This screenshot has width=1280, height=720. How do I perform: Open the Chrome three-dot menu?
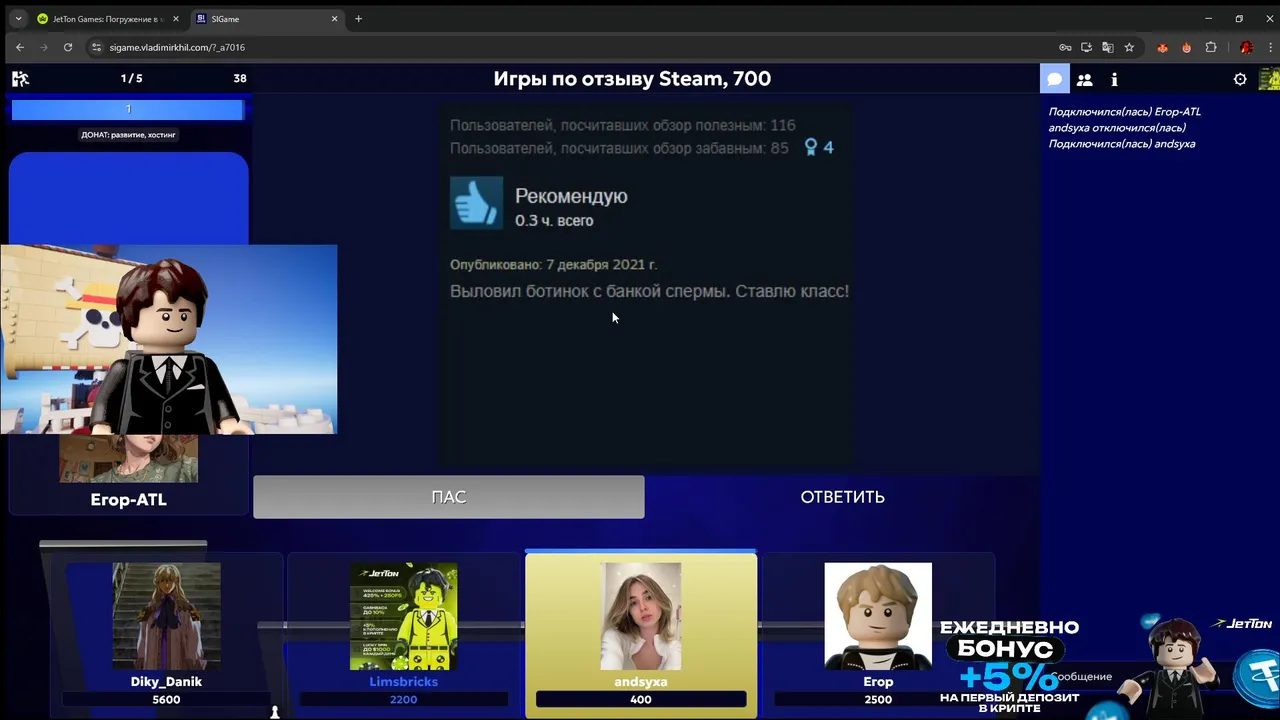tap(1268, 47)
